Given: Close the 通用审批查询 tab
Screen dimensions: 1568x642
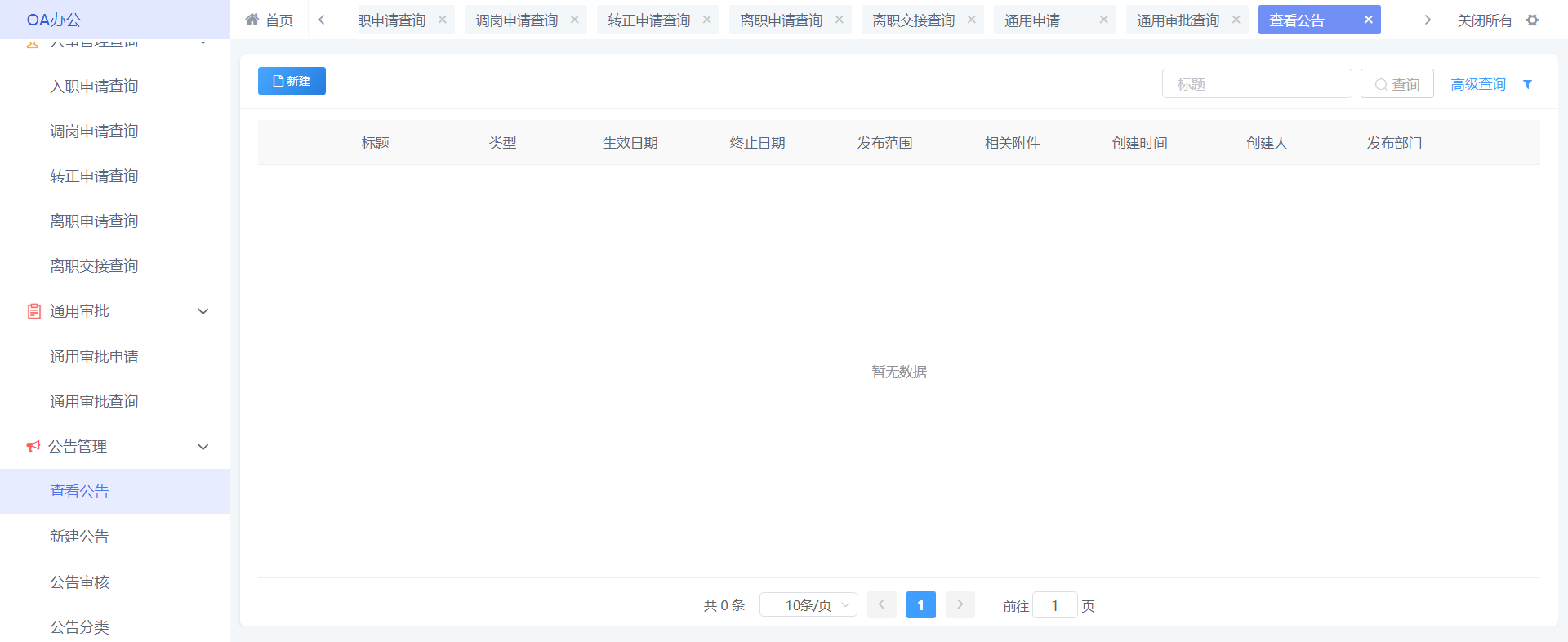Looking at the screenshot, I should 1236,20.
